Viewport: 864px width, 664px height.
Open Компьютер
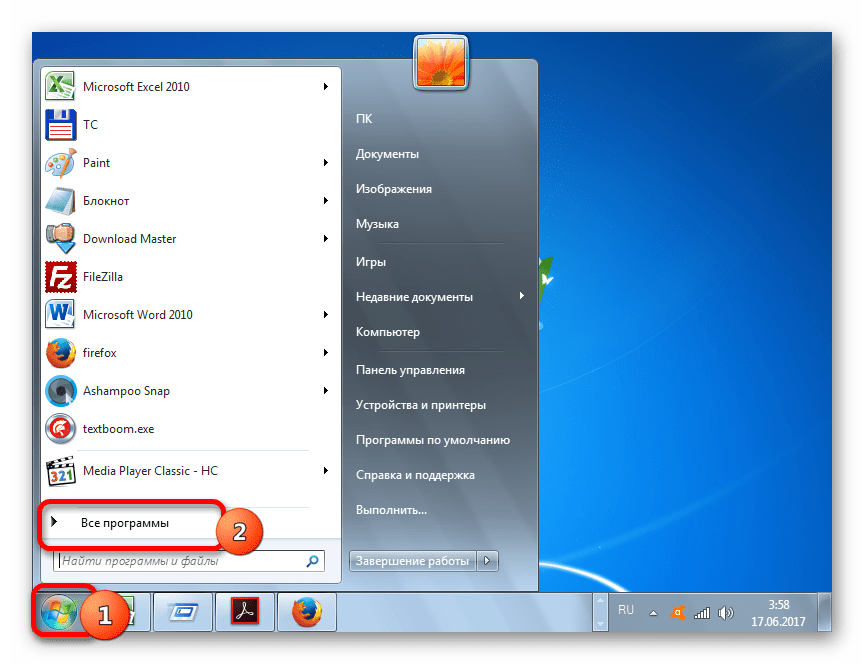(x=387, y=332)
